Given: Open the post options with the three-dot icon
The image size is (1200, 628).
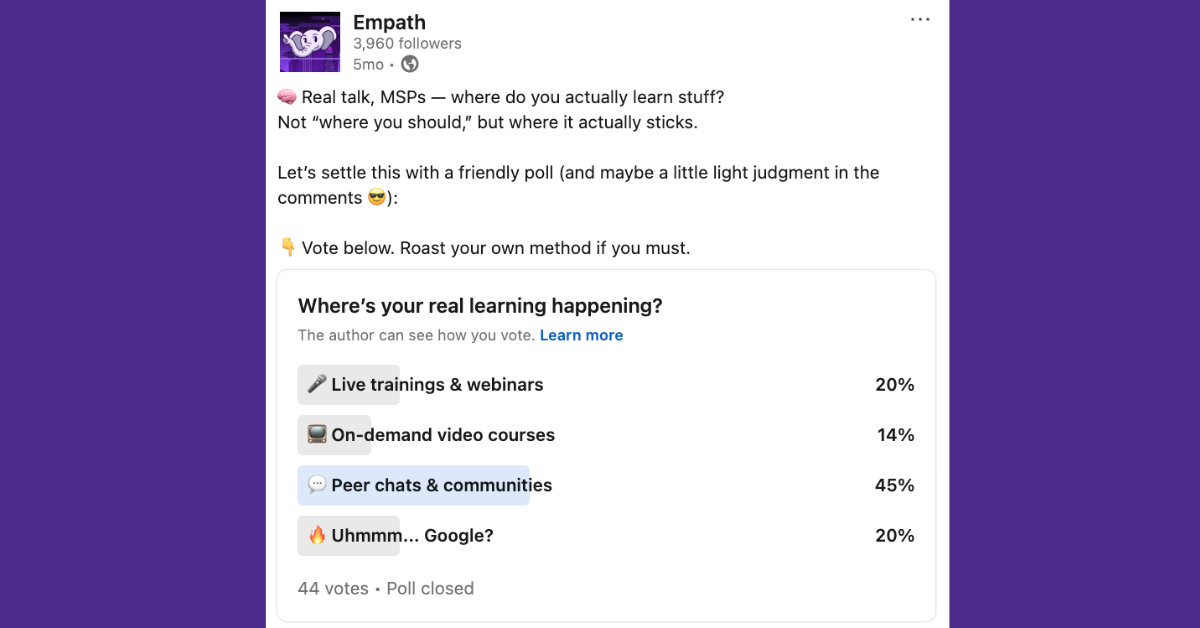Looking at the screenshot, I should [920, 18].
